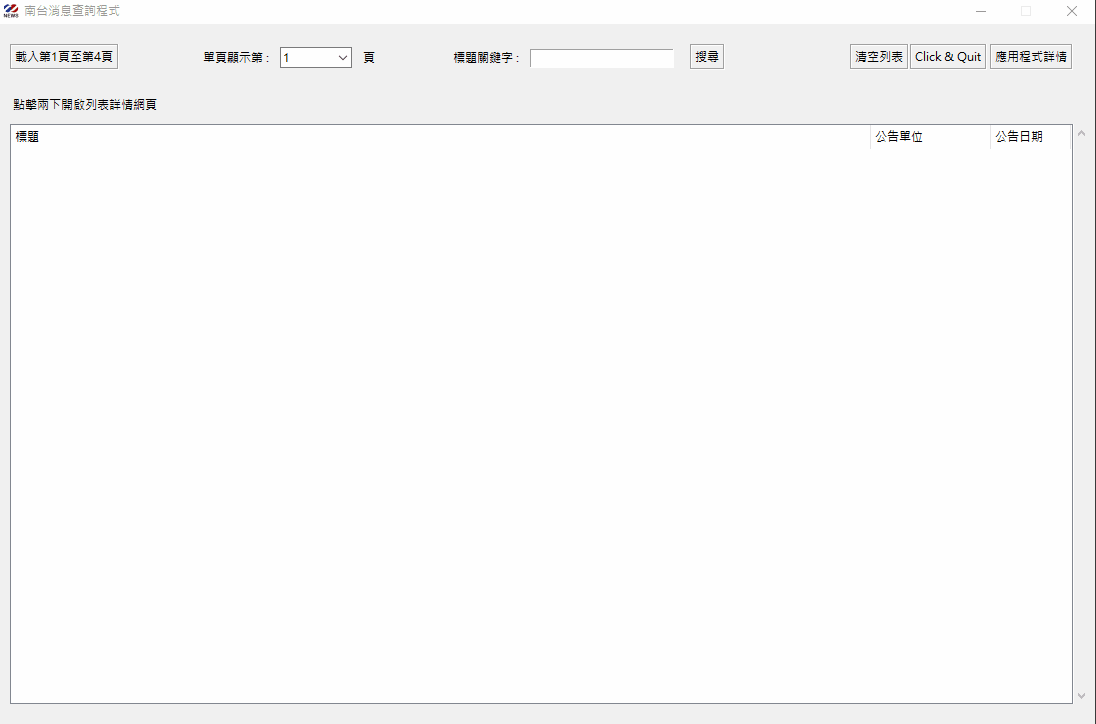Image resolution: width=1096 pixels, height=724 pixels.
Task: Expand the page number dropdown arrow
Action: tap(343, 58)
